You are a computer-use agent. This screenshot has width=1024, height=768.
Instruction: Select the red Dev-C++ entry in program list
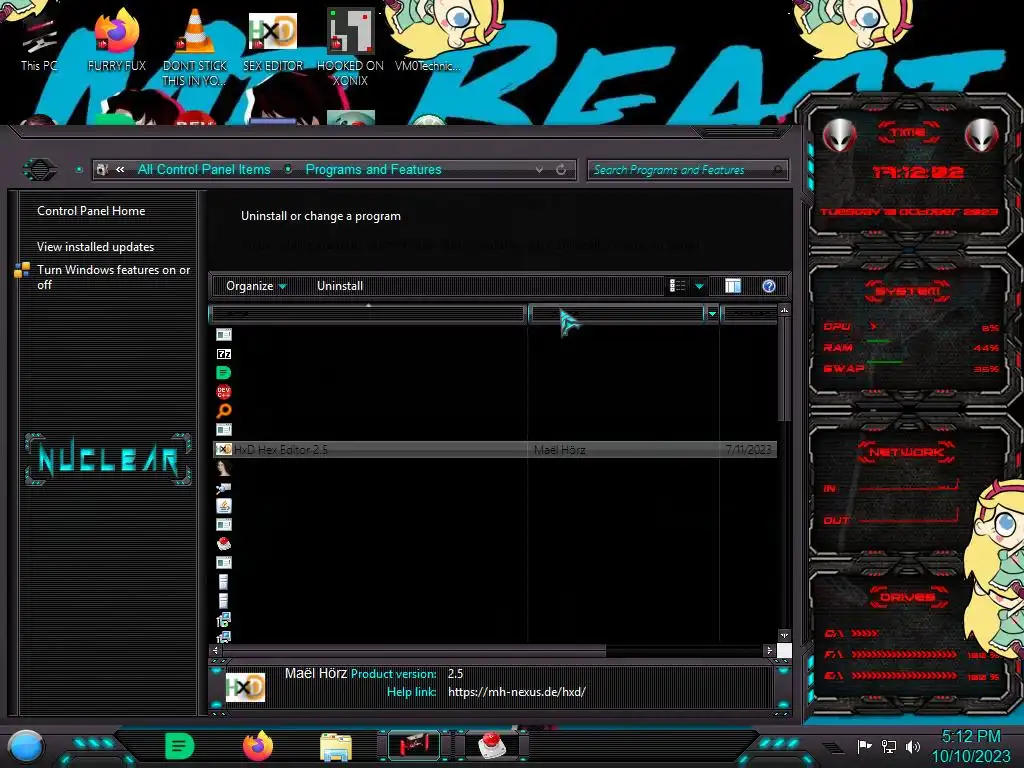[x=223, y=392]
